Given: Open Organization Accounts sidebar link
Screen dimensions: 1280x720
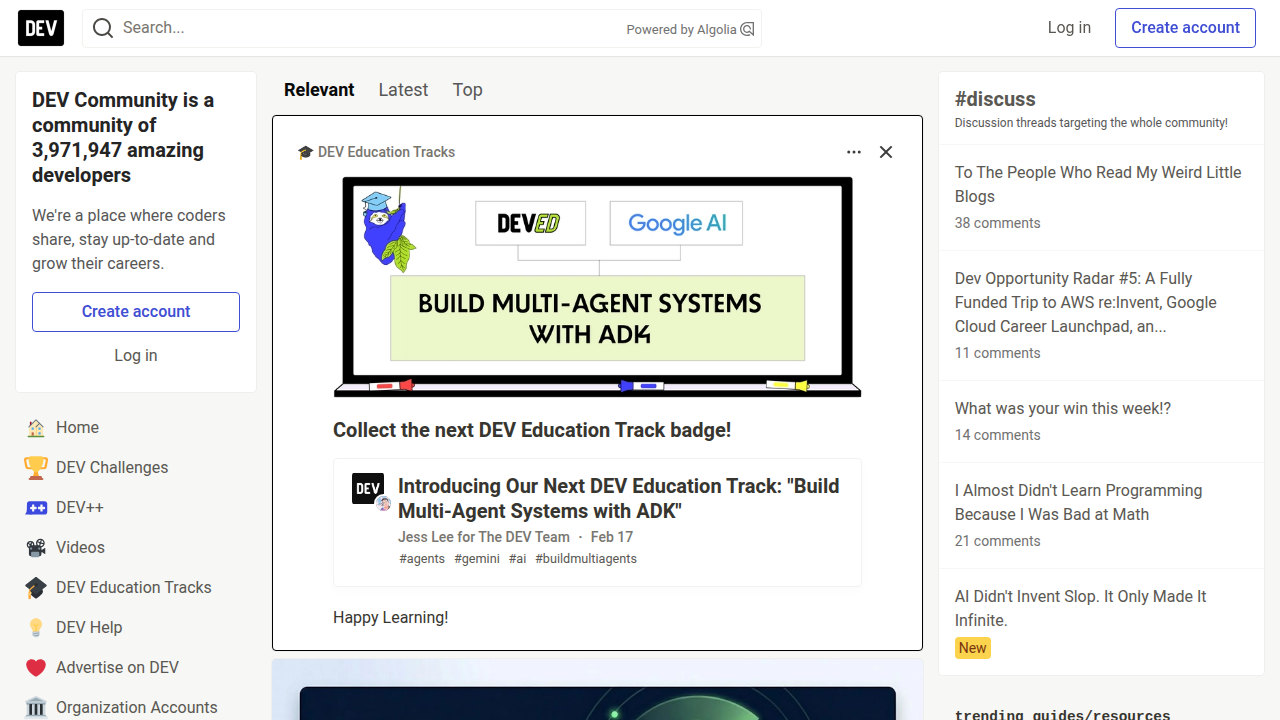Looking at the screenshot, I should point(136,706).
